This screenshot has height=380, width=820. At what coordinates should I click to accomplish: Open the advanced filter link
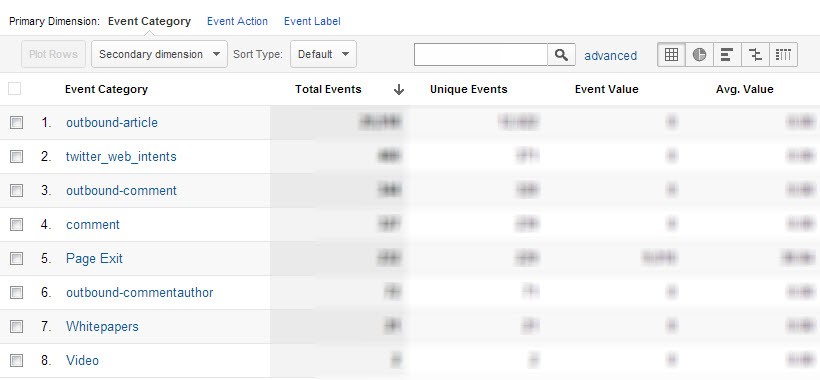tap(610, 56)
